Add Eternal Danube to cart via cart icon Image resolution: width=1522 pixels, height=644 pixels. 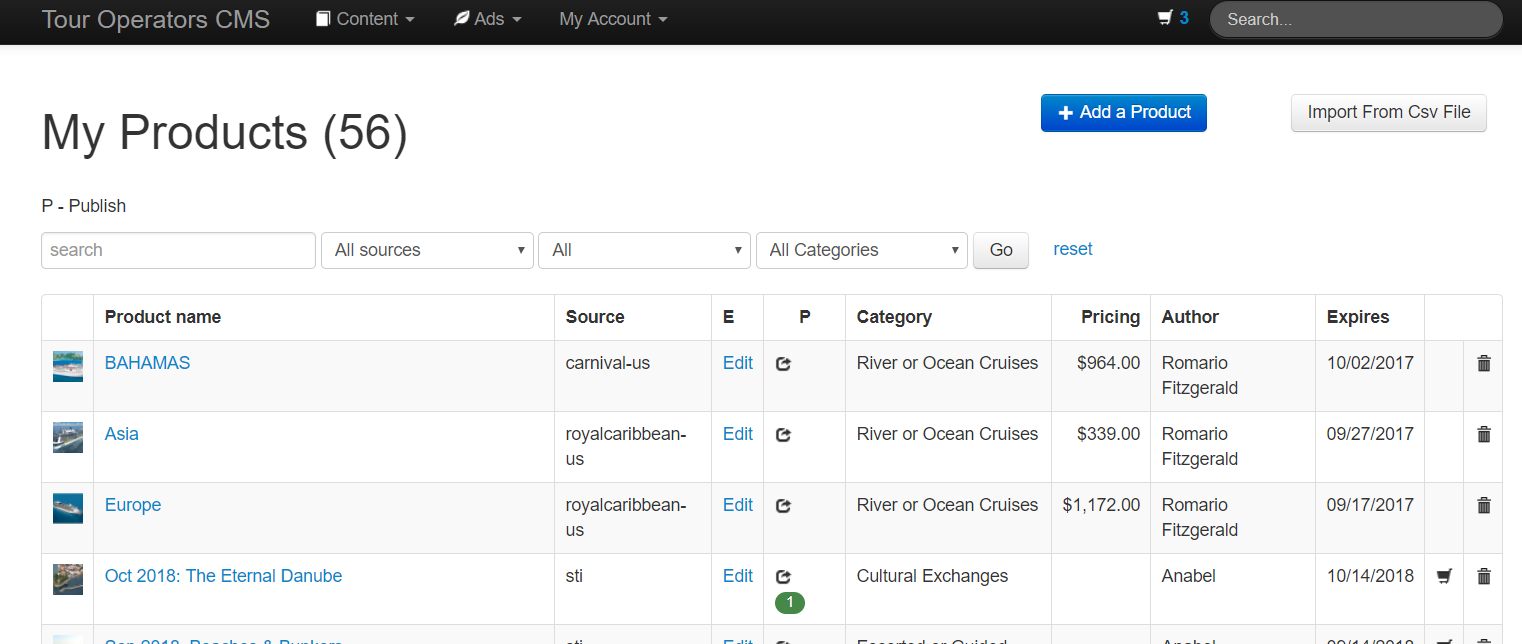click(1444, 577)
